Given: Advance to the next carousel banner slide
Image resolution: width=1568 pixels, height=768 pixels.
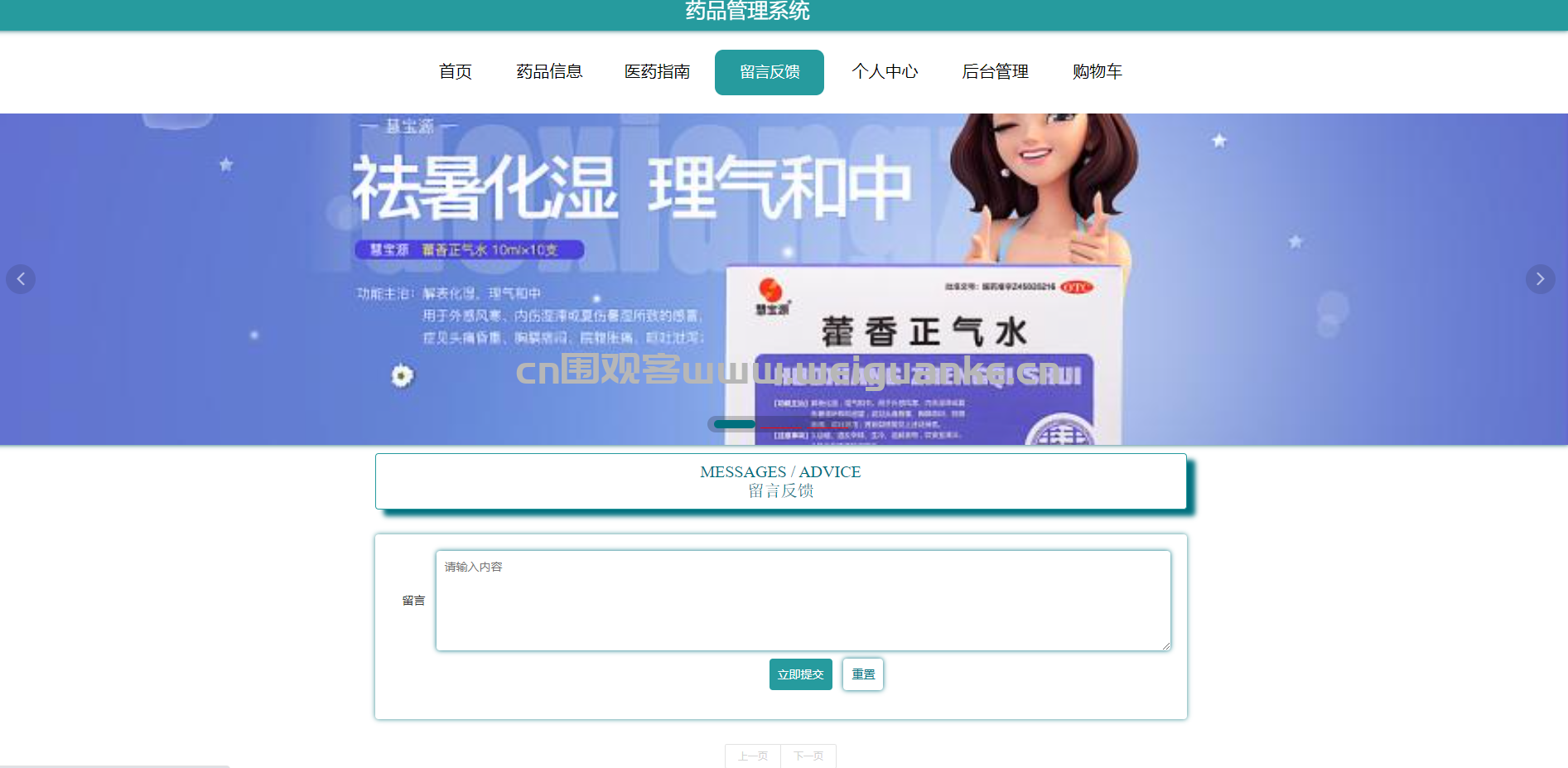Looking at the screenshot, I should pos(1540,279).
